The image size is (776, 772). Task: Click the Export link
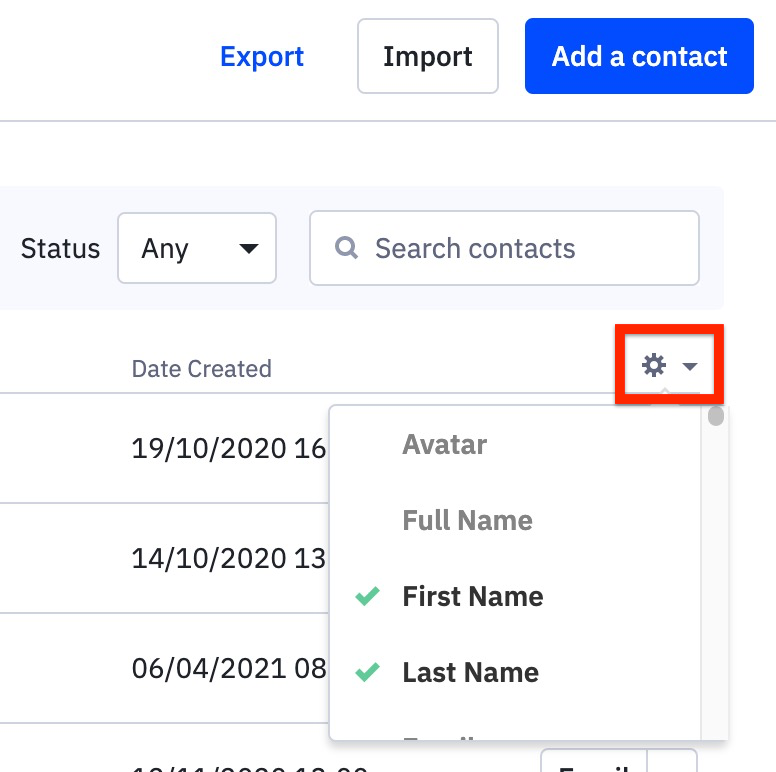pos(262,56)
